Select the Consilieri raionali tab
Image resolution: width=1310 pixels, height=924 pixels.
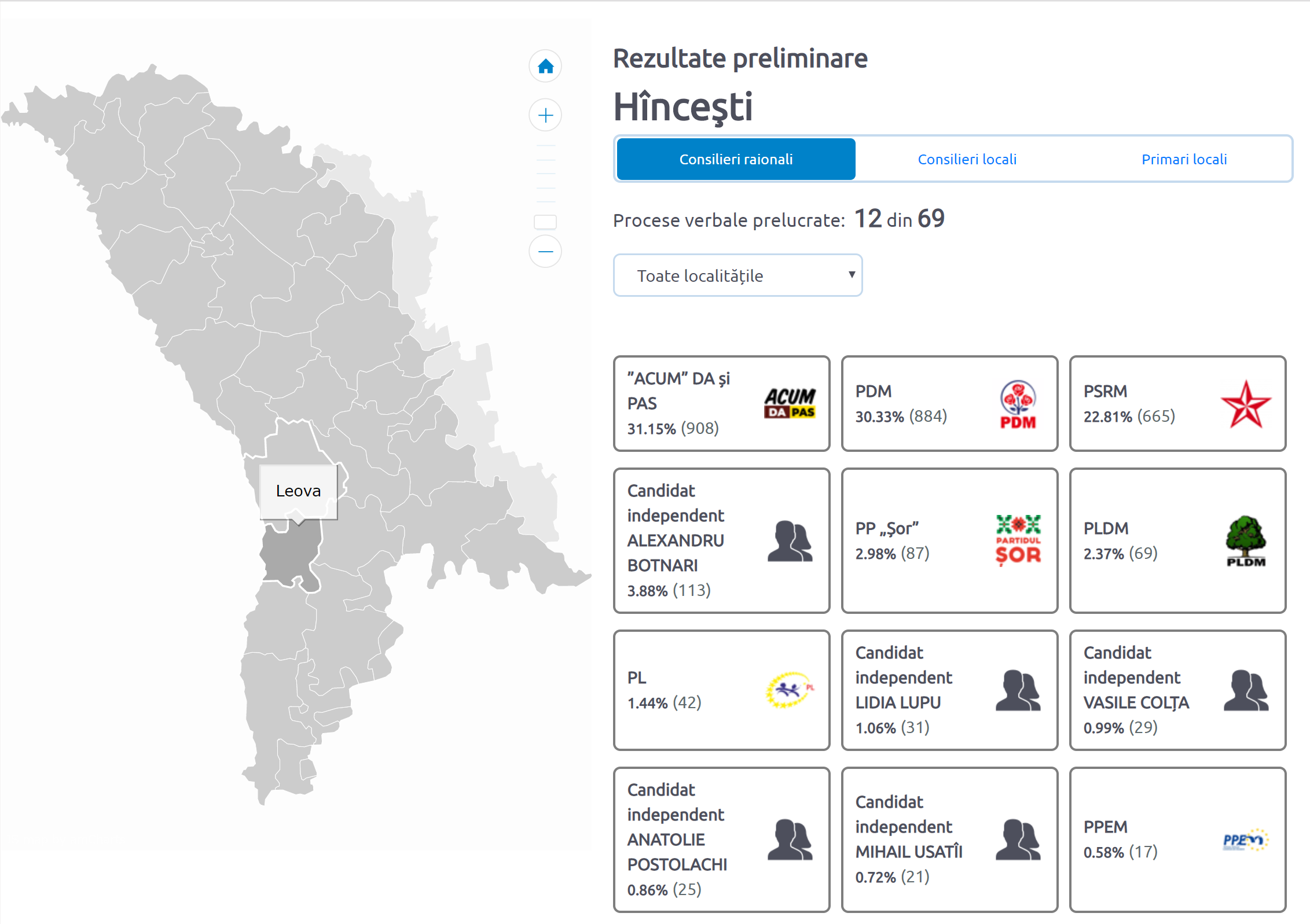[736, 159]
